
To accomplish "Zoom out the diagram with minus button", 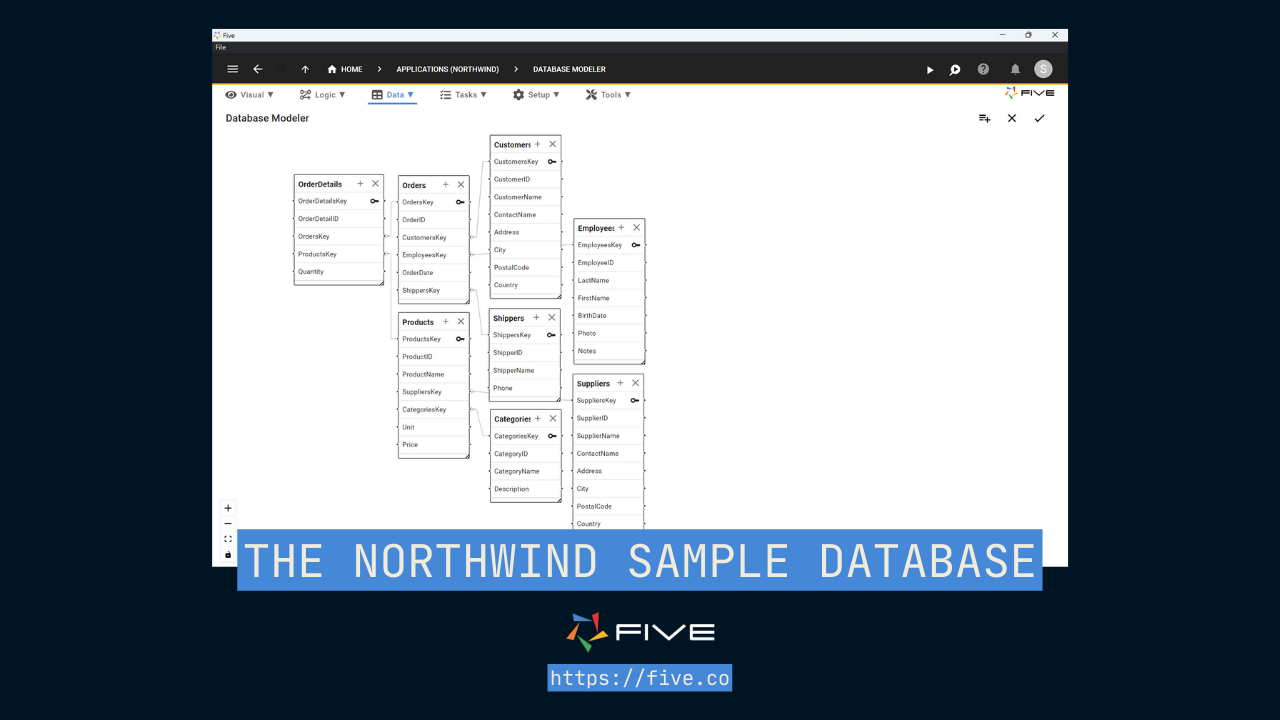I will click(228, 524).
